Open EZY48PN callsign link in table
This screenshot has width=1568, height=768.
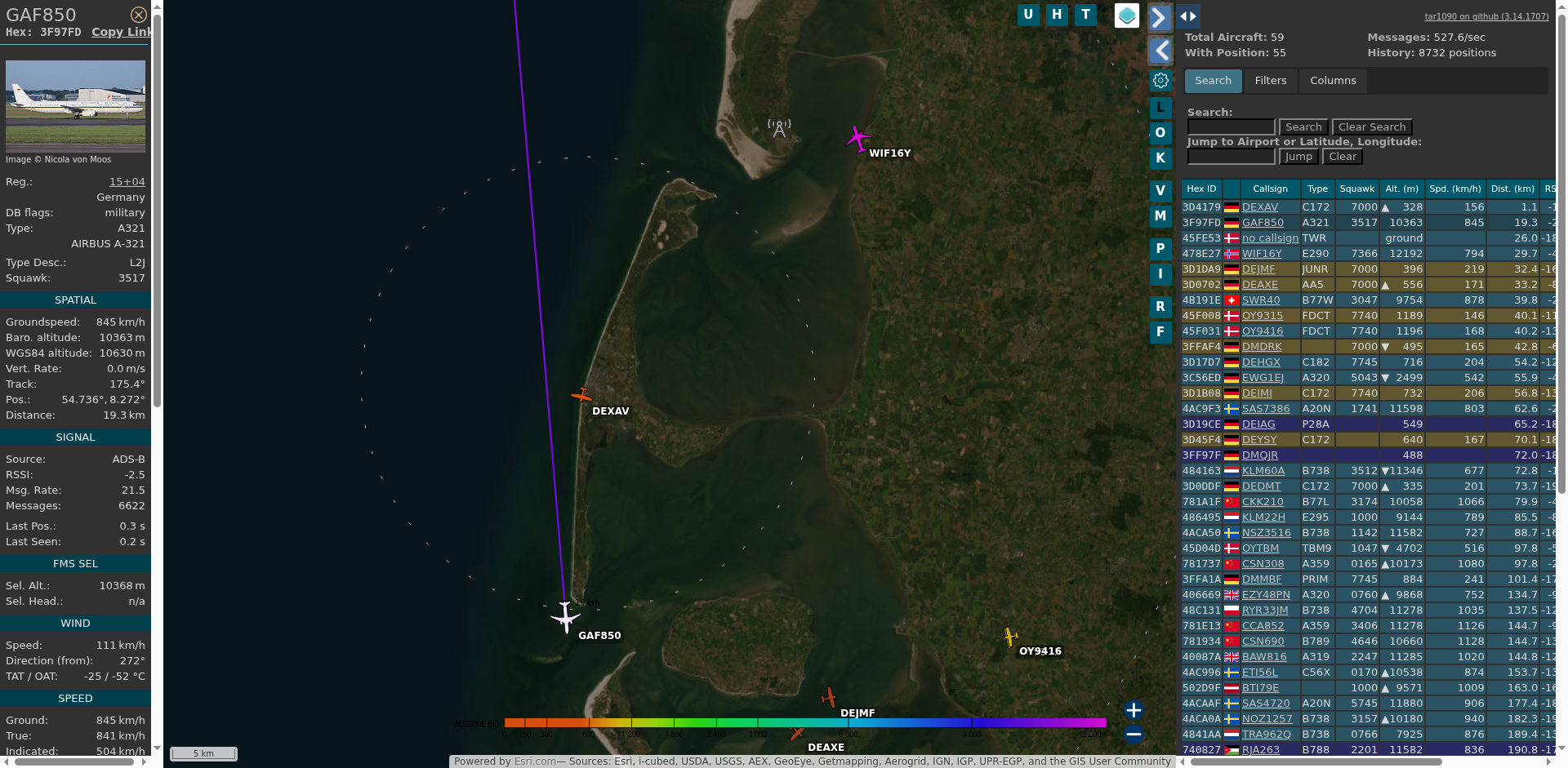(1266, 595)
